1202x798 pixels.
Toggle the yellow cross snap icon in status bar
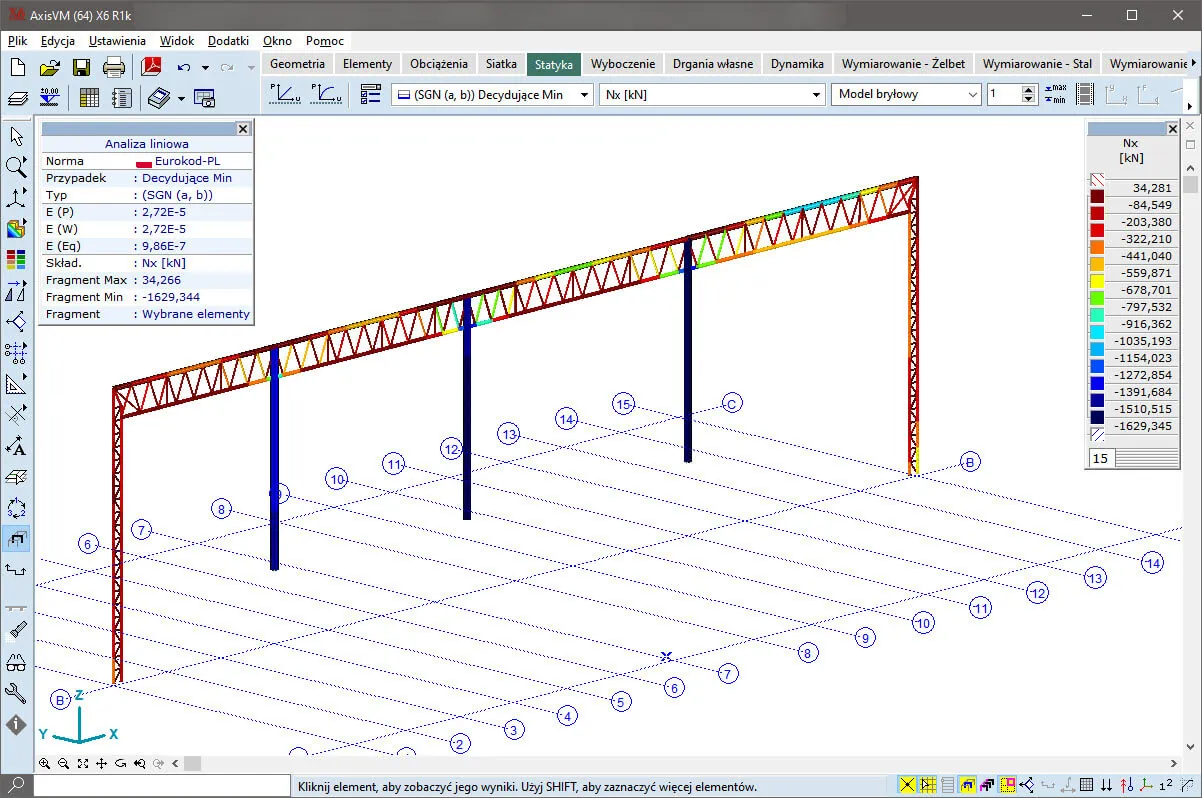click(907, 786)
